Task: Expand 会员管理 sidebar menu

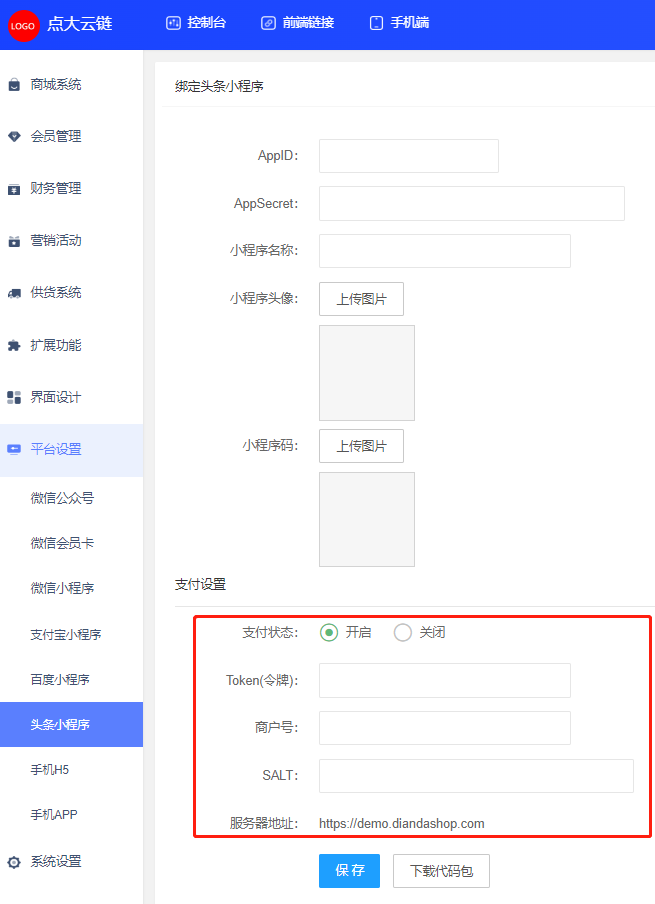Action: pyautogui.click(x=71, y=137)
